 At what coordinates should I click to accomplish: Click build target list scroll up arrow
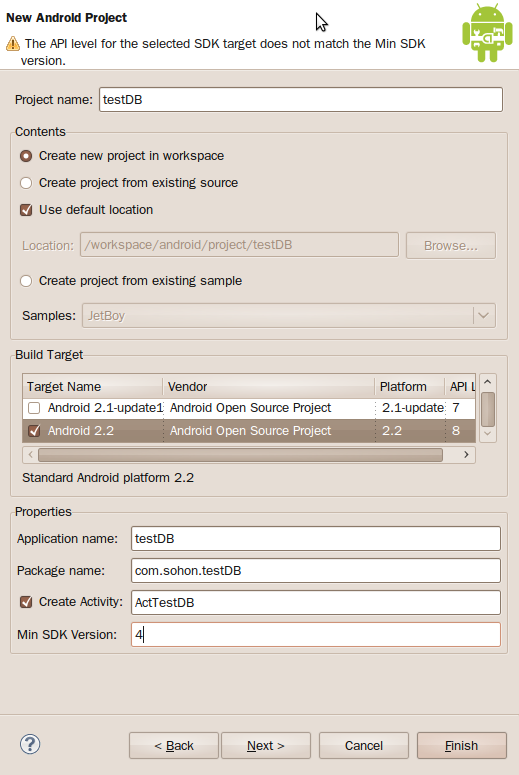pos(487,382)
